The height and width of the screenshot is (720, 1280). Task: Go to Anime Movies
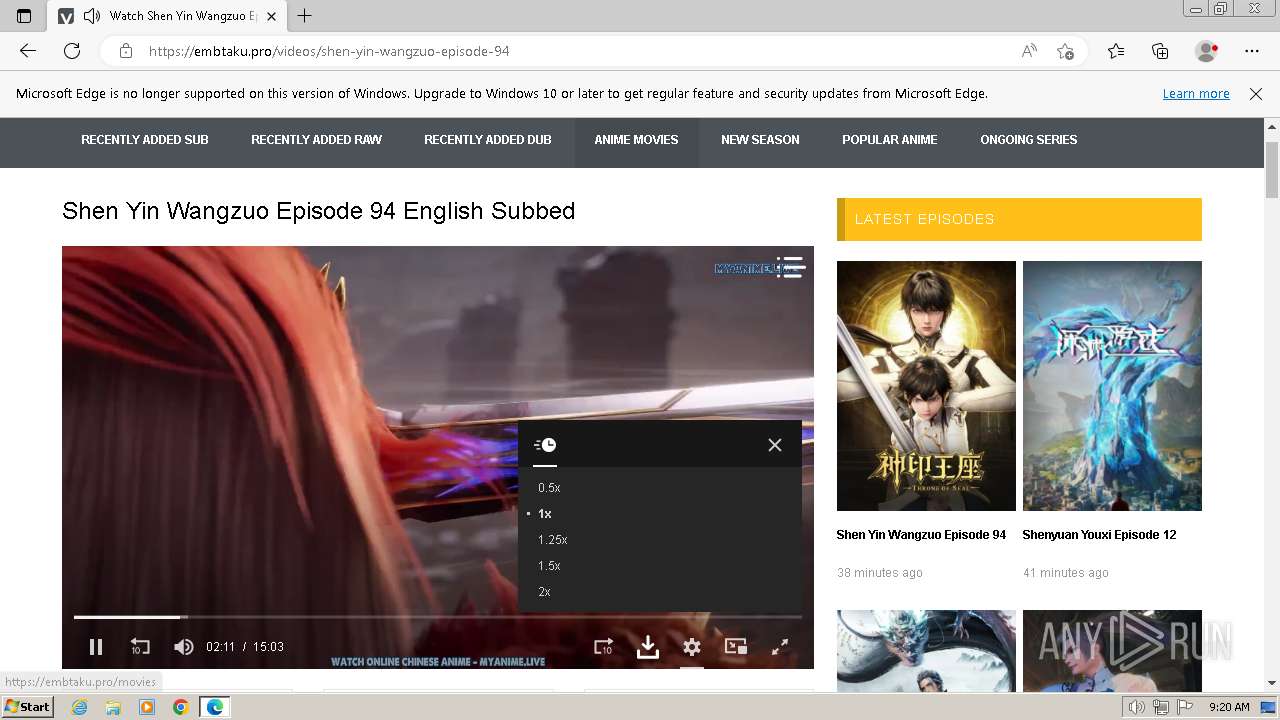[636, 140]
